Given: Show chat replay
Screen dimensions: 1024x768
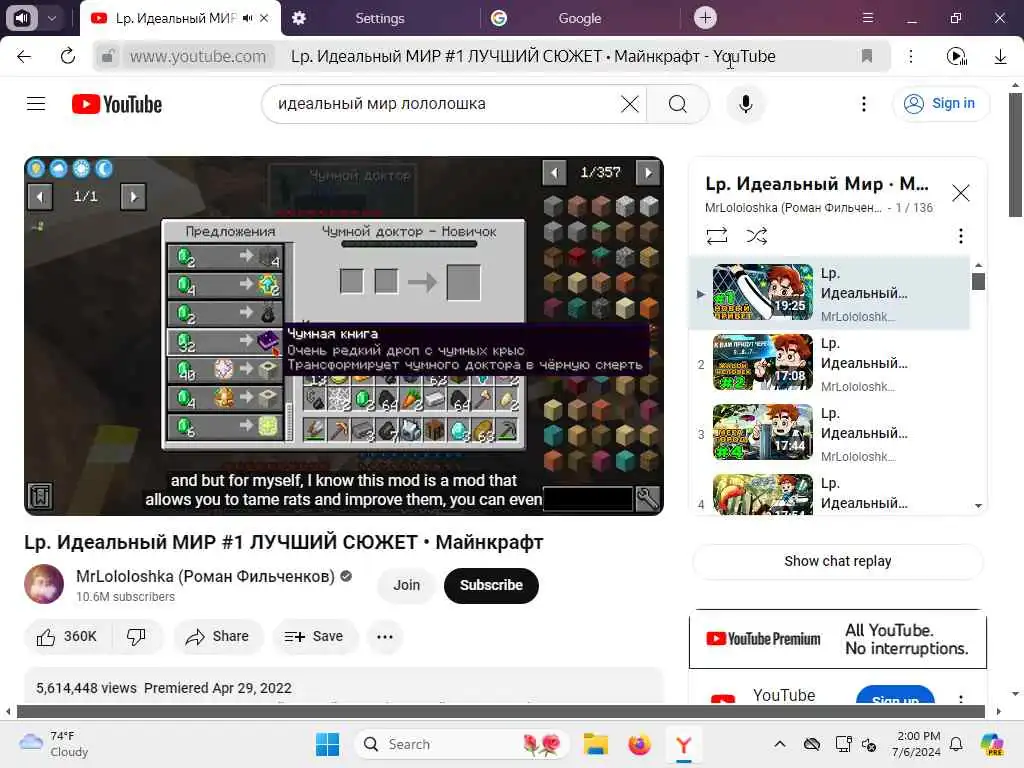Looking at the screenshot, I should pos(837,561).
